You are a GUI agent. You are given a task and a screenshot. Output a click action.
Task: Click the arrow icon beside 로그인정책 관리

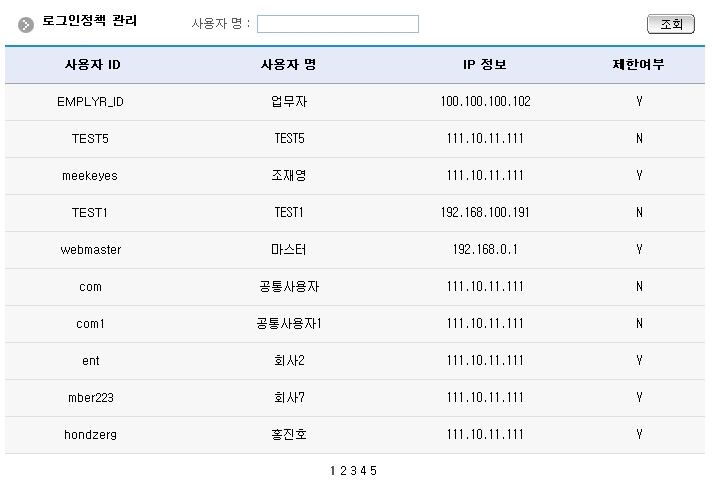click(x=25, y=23)
